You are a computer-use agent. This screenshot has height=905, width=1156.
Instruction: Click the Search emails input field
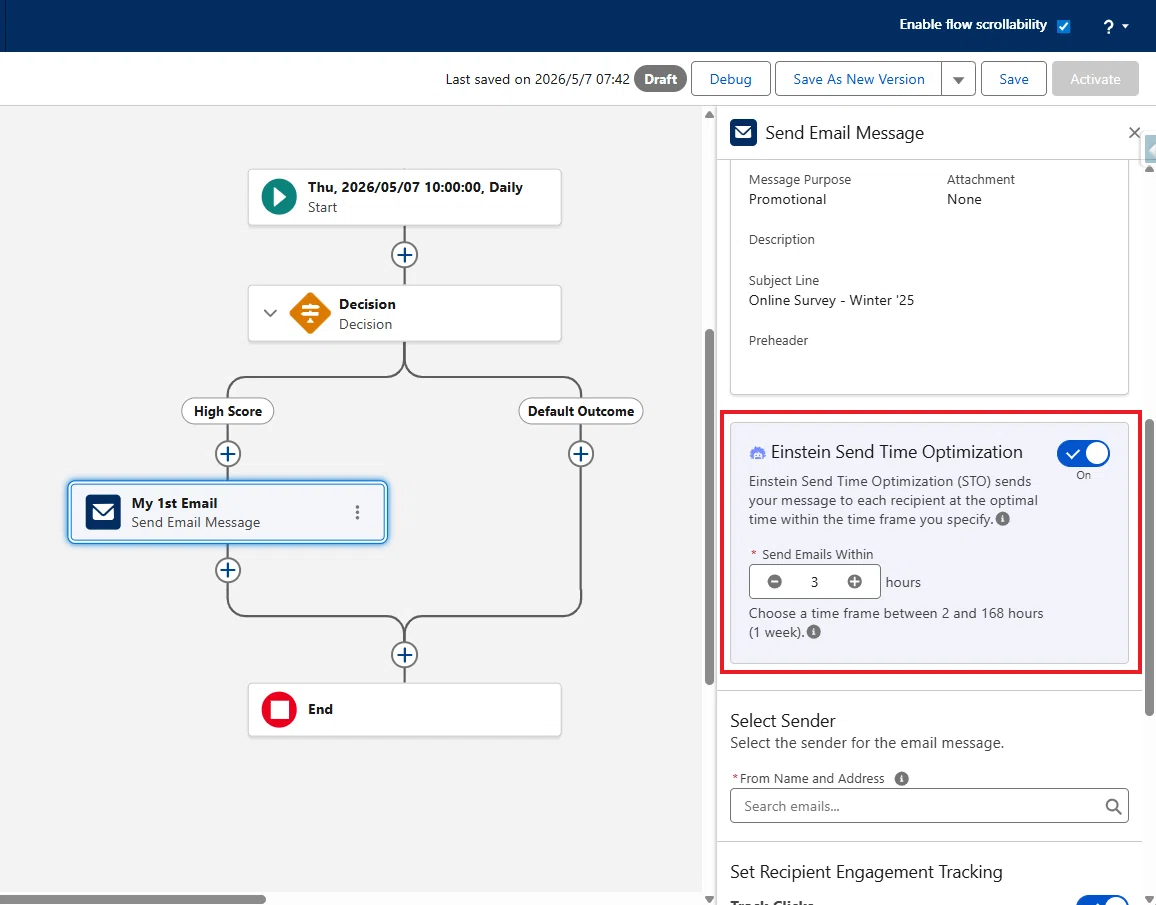click(929, 806)
